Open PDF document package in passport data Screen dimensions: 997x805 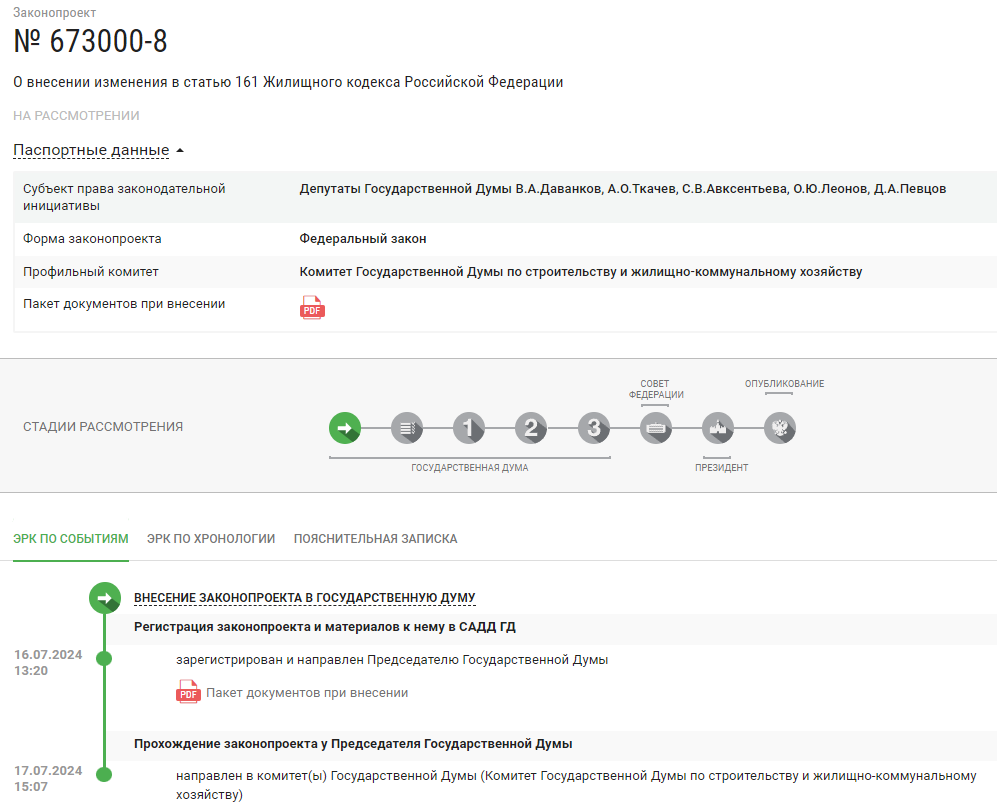coord(313,308)
